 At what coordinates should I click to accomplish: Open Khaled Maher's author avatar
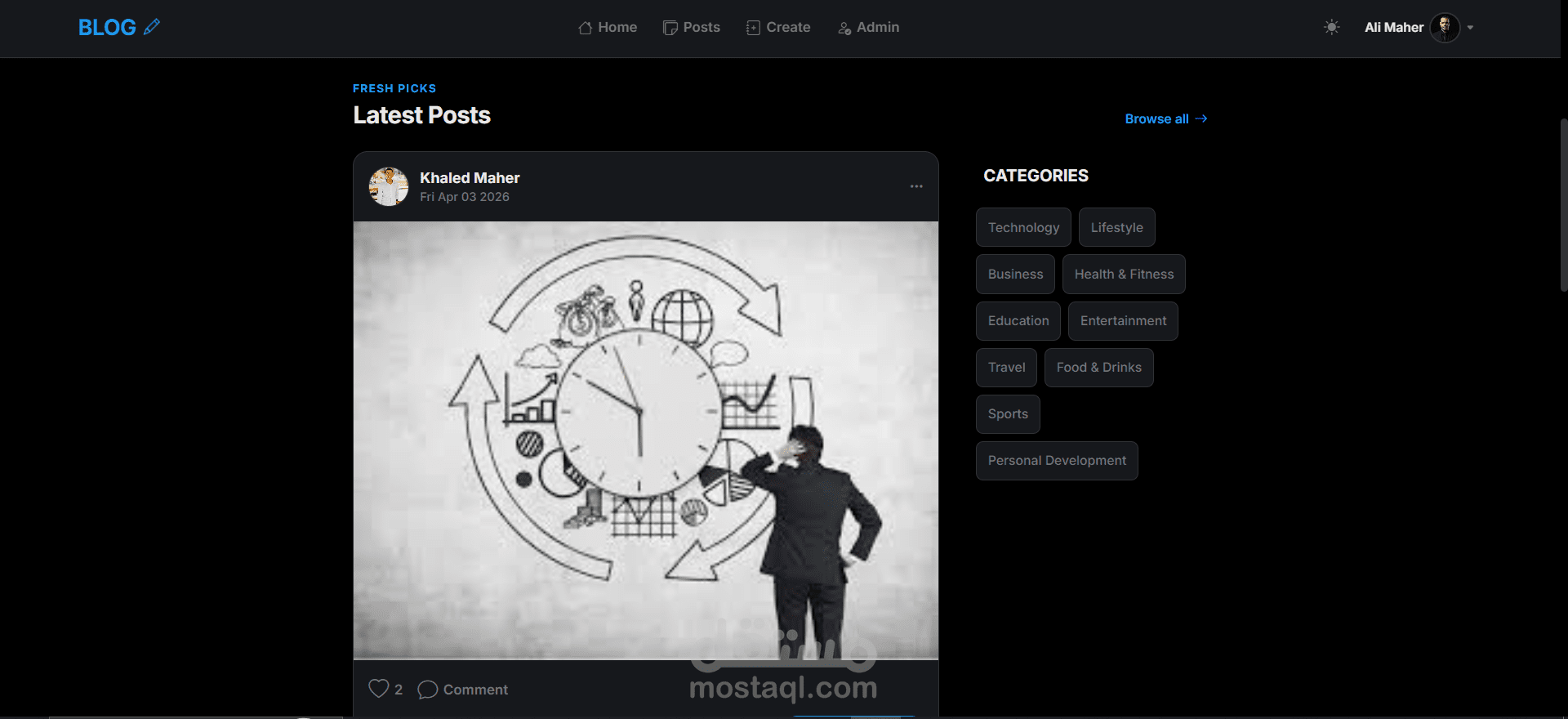[389, 186]
